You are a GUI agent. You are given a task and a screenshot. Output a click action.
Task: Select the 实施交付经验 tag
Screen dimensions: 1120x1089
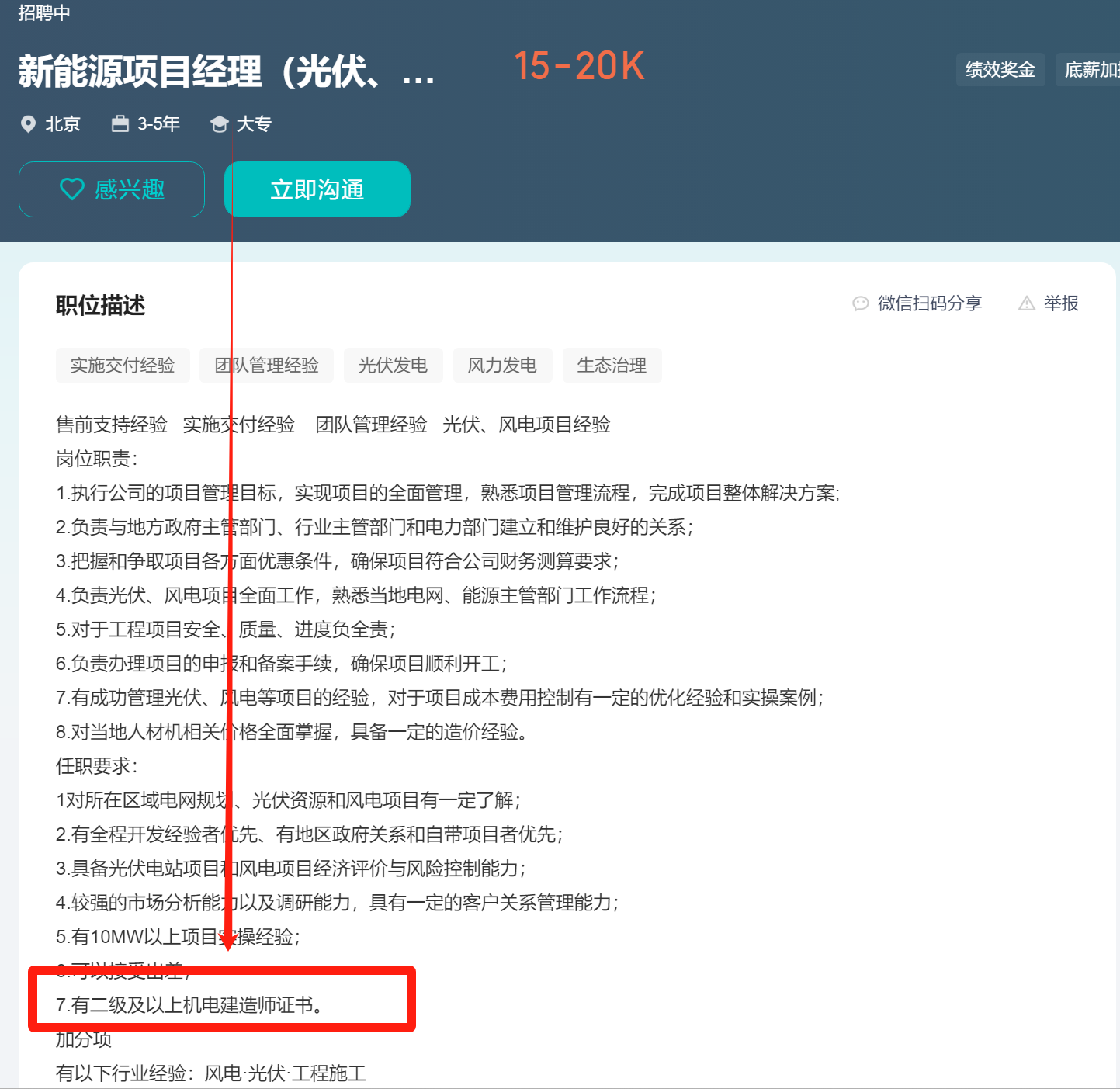click(123, 366)
